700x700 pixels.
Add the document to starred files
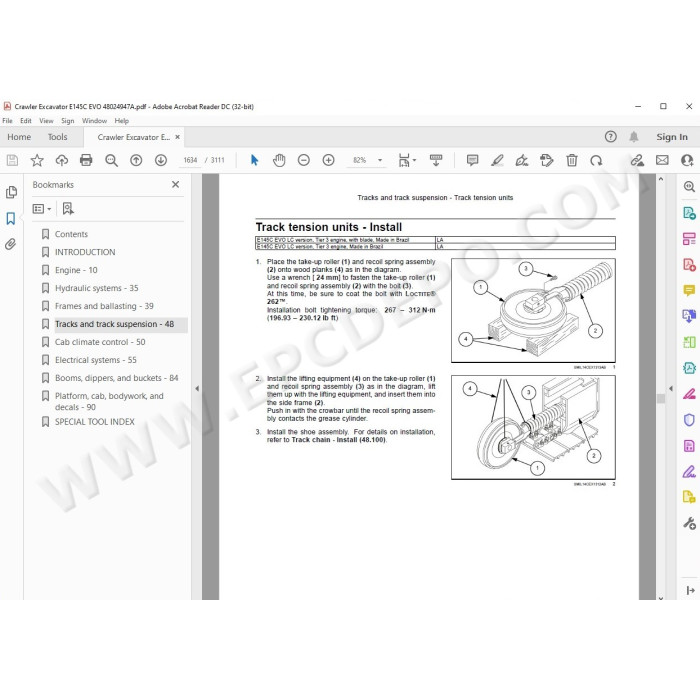click(37, 160)
